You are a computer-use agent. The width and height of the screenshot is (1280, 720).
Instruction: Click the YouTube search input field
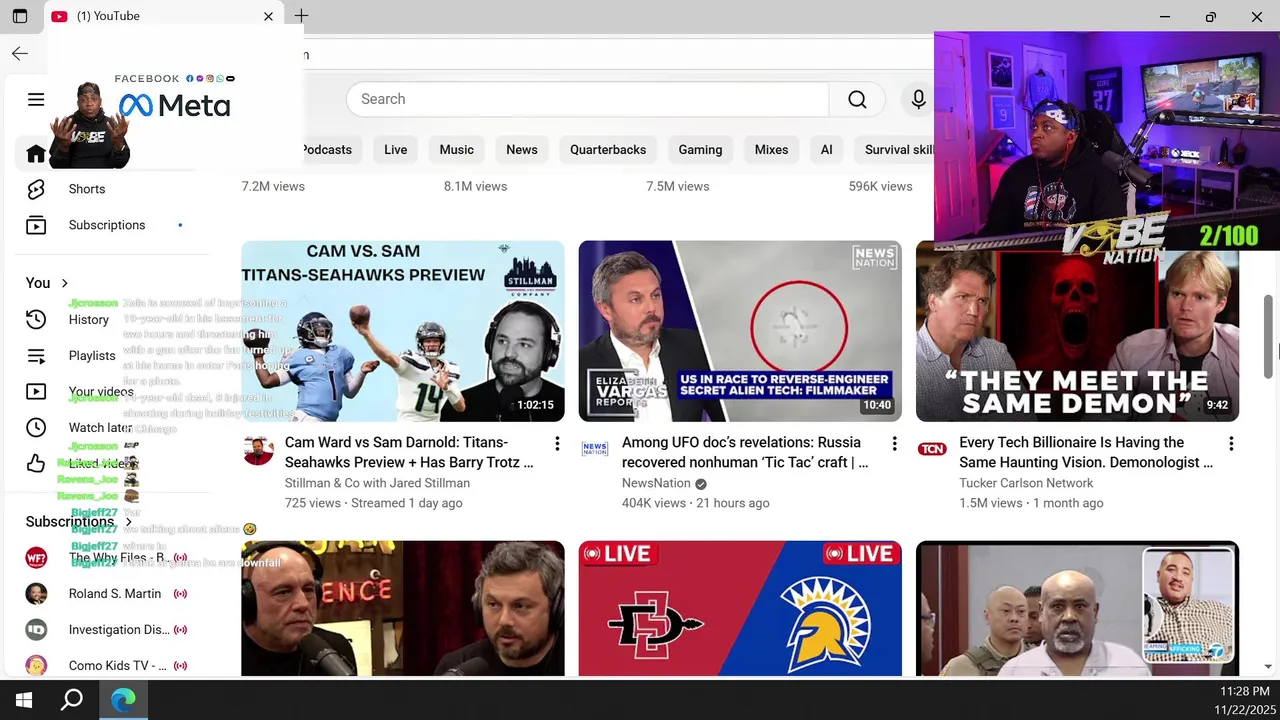pos(588,99)
